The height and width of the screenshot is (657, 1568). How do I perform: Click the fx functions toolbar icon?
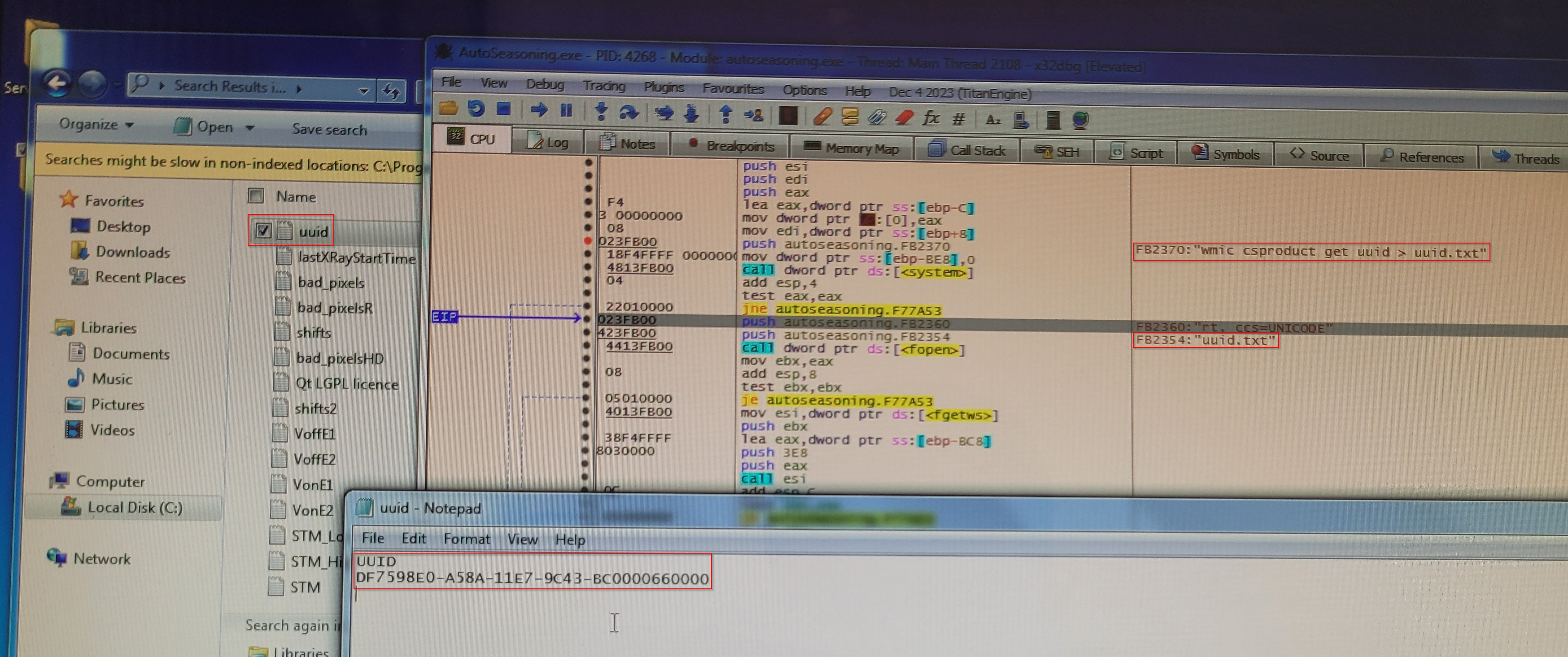coord(930,117)
